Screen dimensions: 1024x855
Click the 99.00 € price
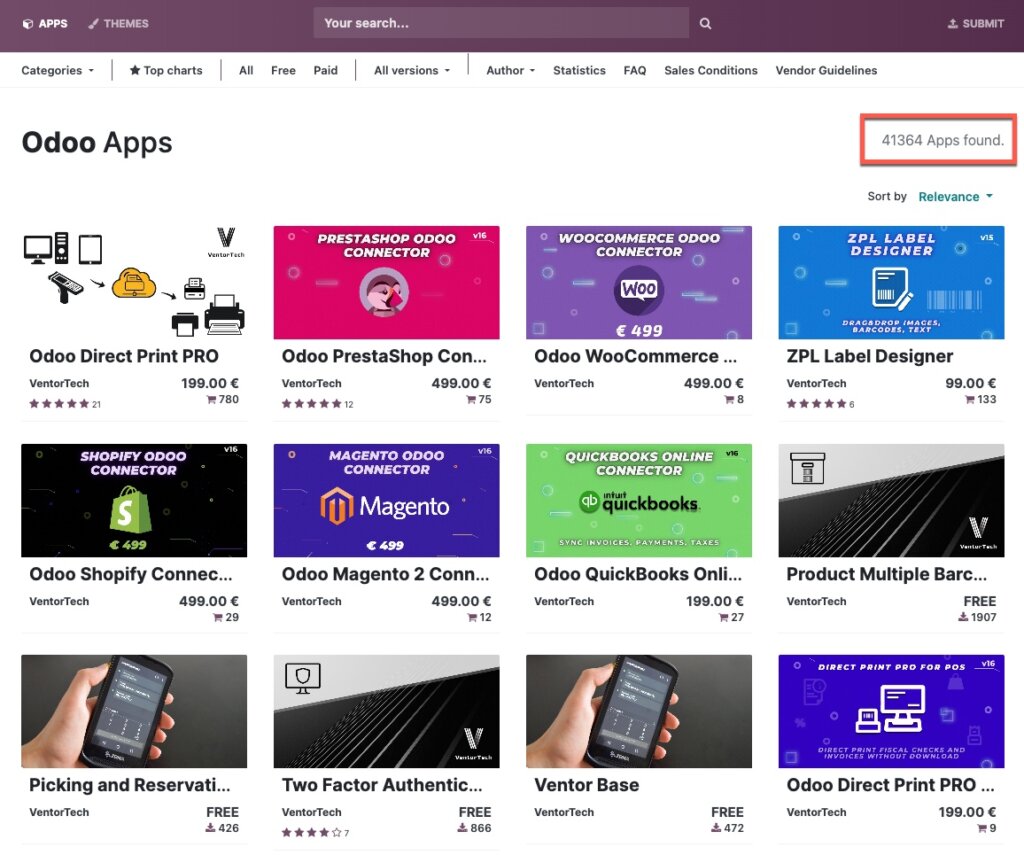point(970,383)
